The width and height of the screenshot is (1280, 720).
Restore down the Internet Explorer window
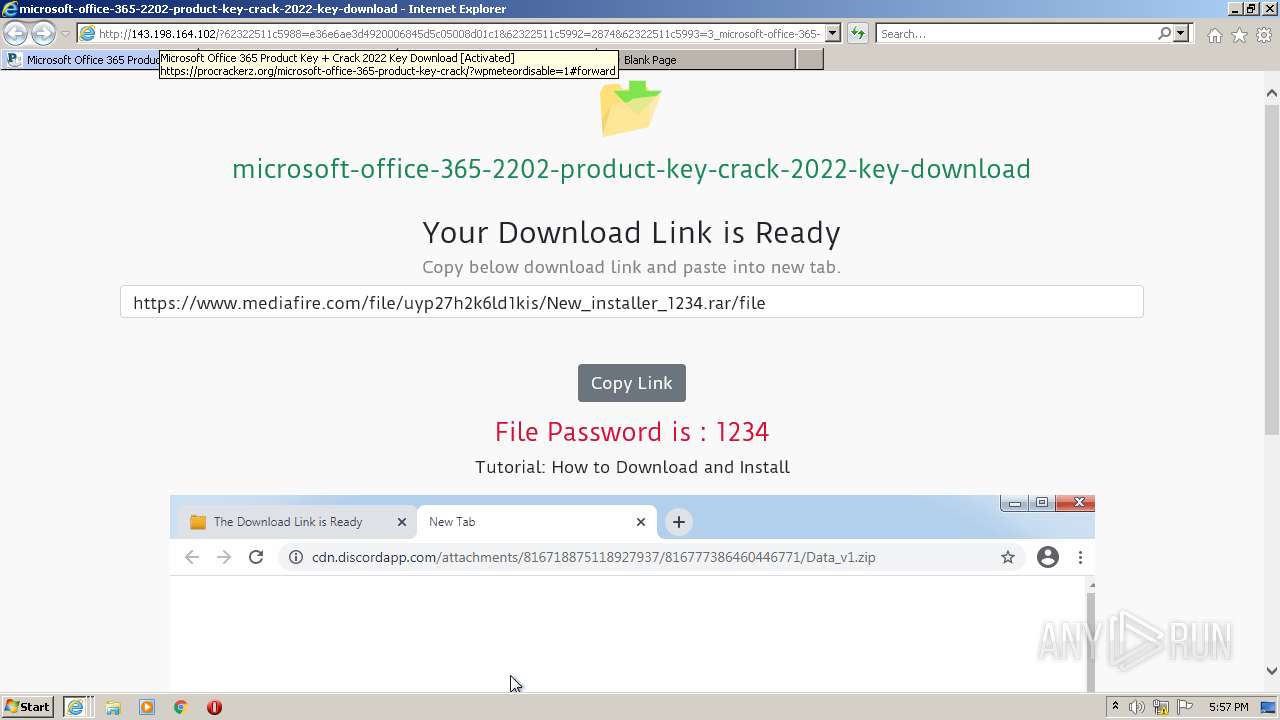pos(1251,9)
